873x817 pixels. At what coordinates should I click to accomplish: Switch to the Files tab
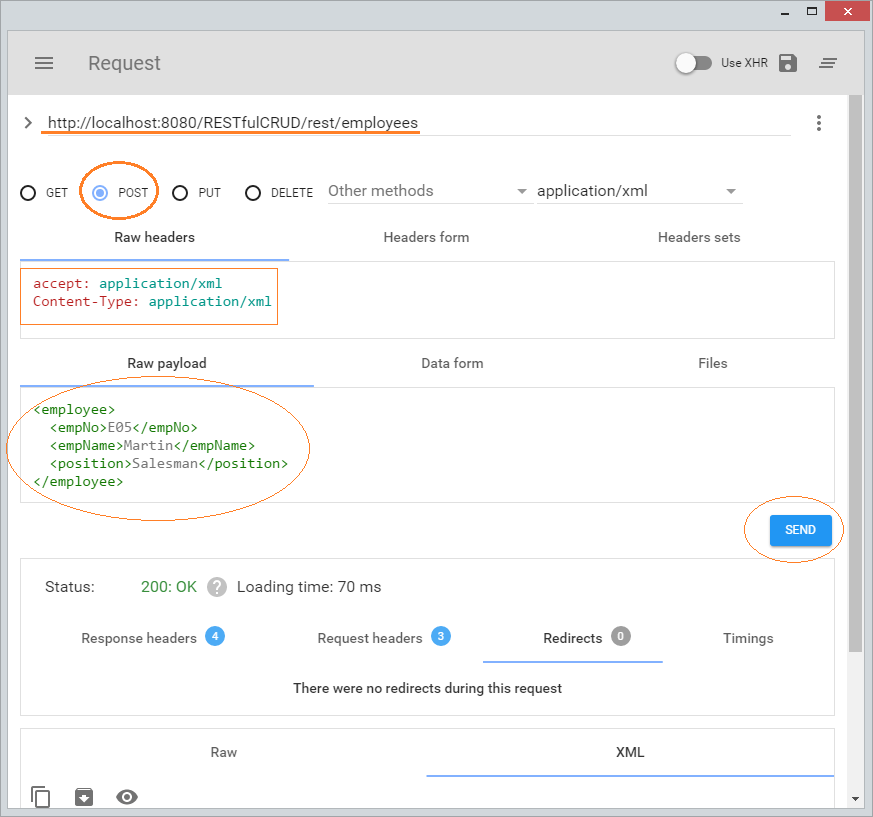[713, 363]
